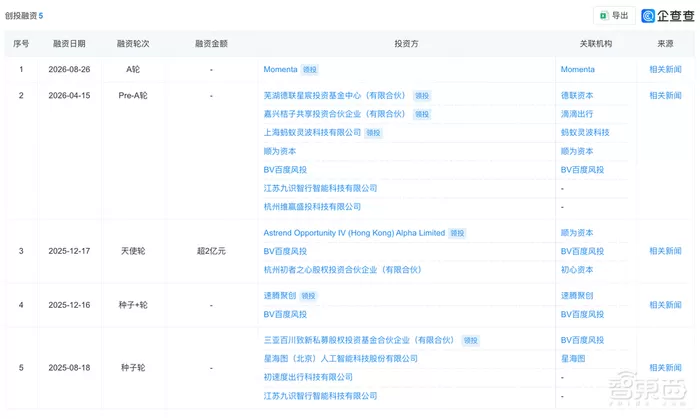700x419 pixels.
Task: Select the 天使轮 round cell
Action: 133,251
